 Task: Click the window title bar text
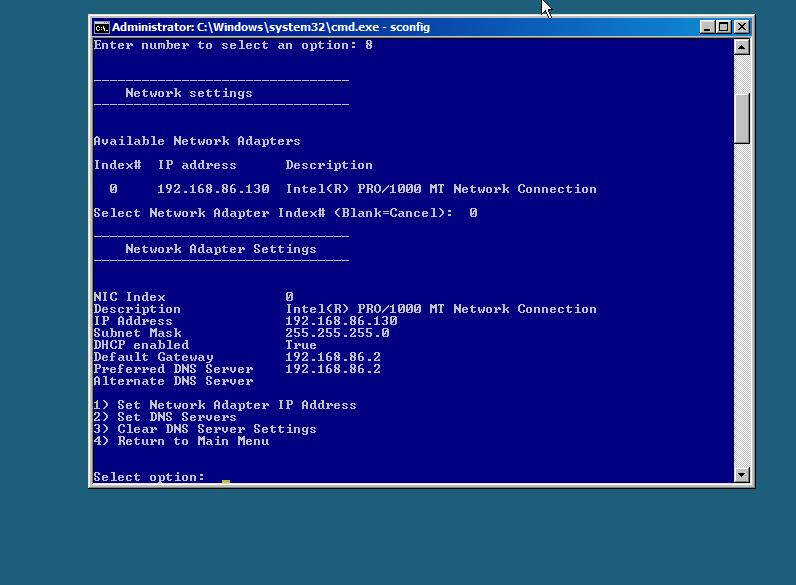pyautogui.click(x=271, y=27)
